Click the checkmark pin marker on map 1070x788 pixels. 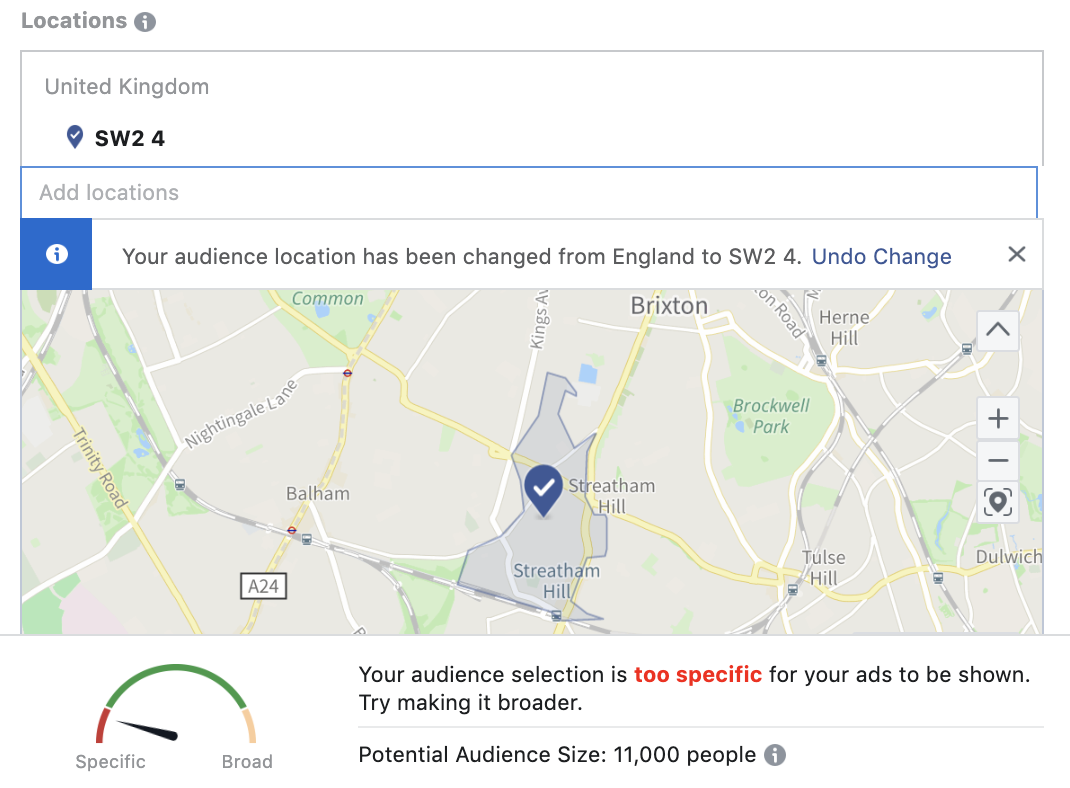(543, 490)
